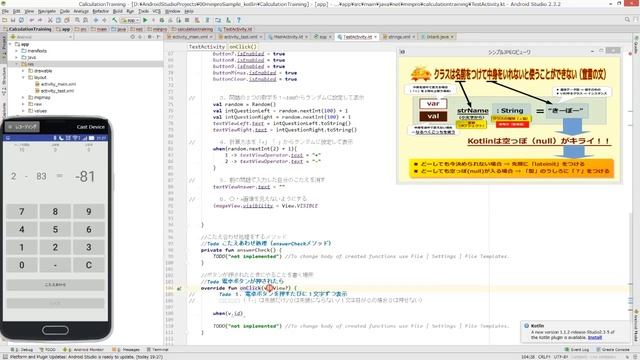640x360 pixels.
Task: Click the Make Project hammer icon
Action: click(115, 20)
